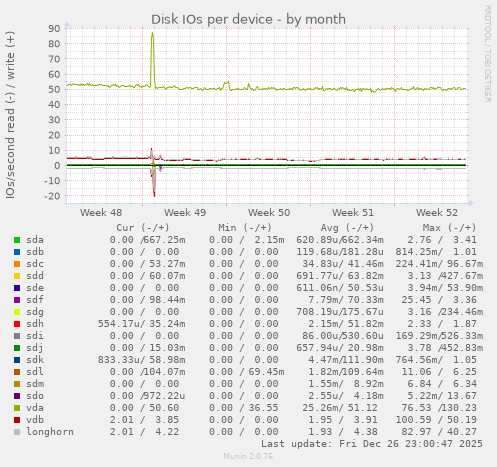The width and height of the screenshot is (497, 467).
Task: Click the vda Avg value '25.26m/ 51.12'
Action: pyautogui.click(x=340, y=408)
